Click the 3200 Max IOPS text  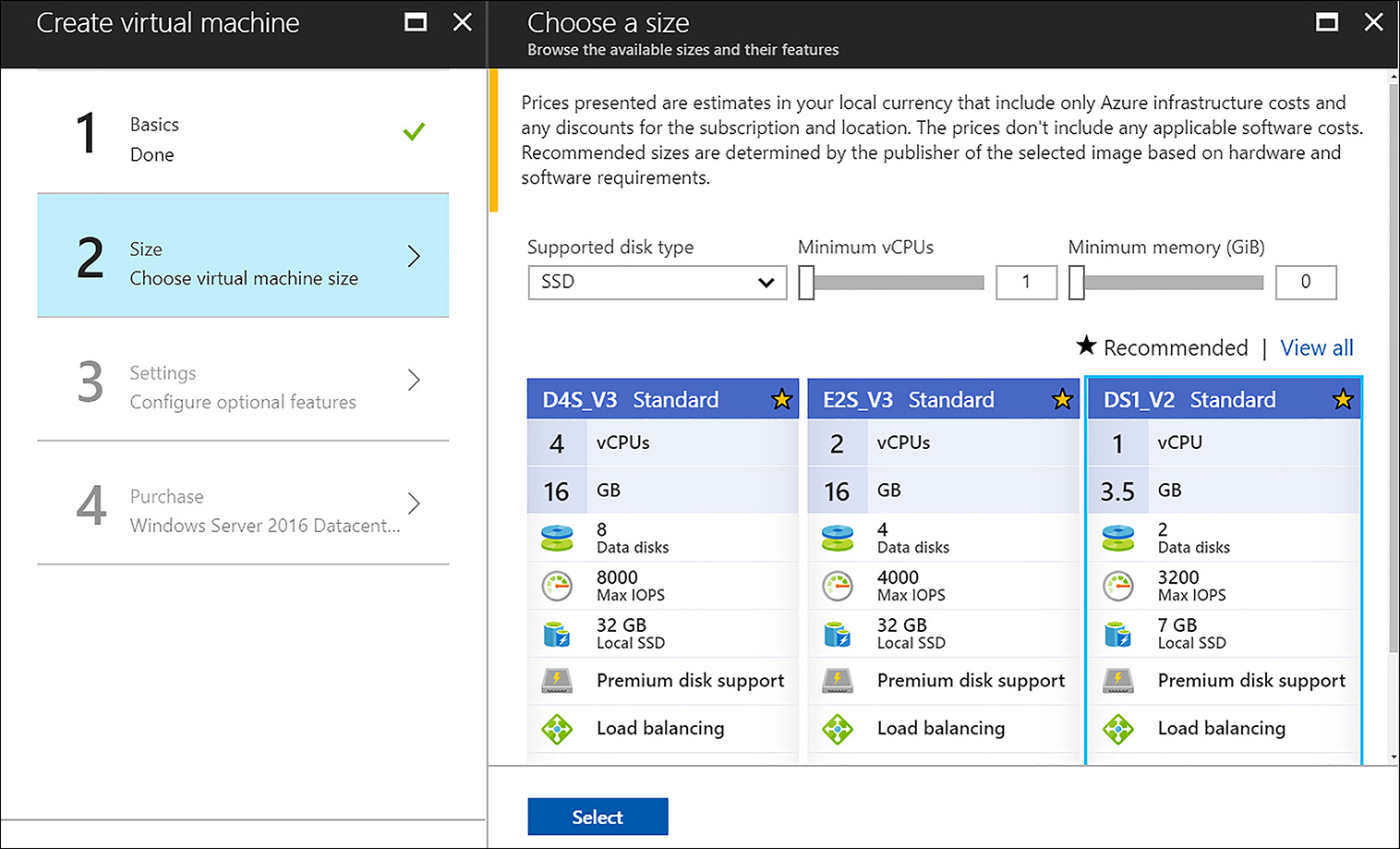1192,586
